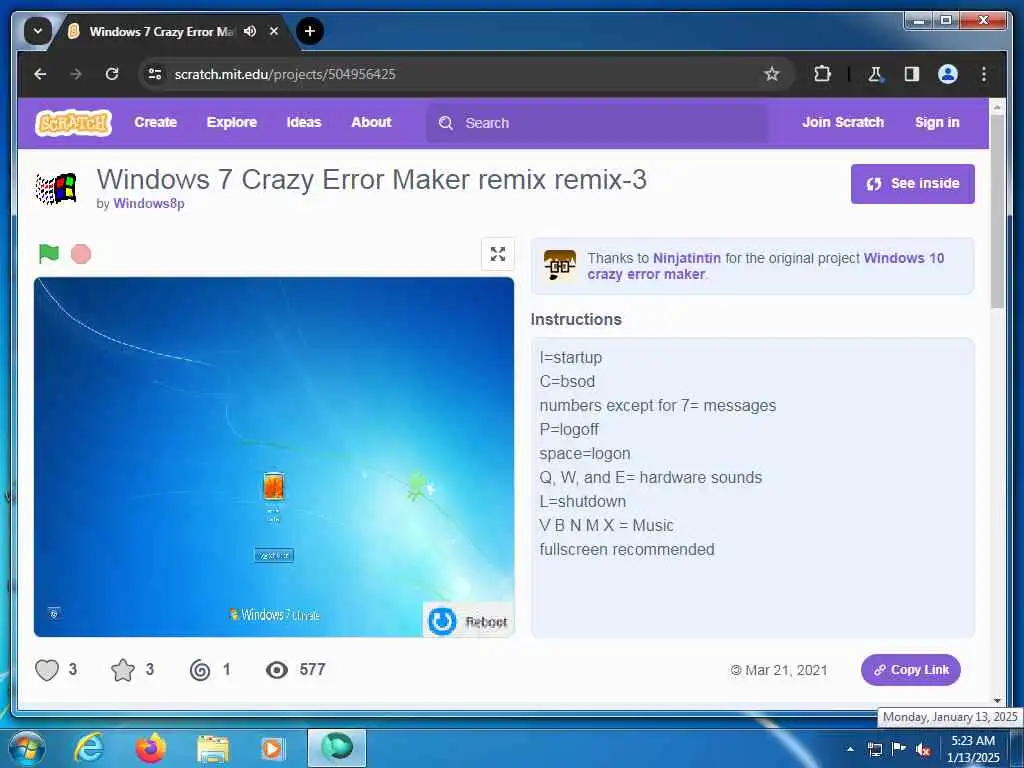
Task: Click the browser forward arrow
Action: 76,74
